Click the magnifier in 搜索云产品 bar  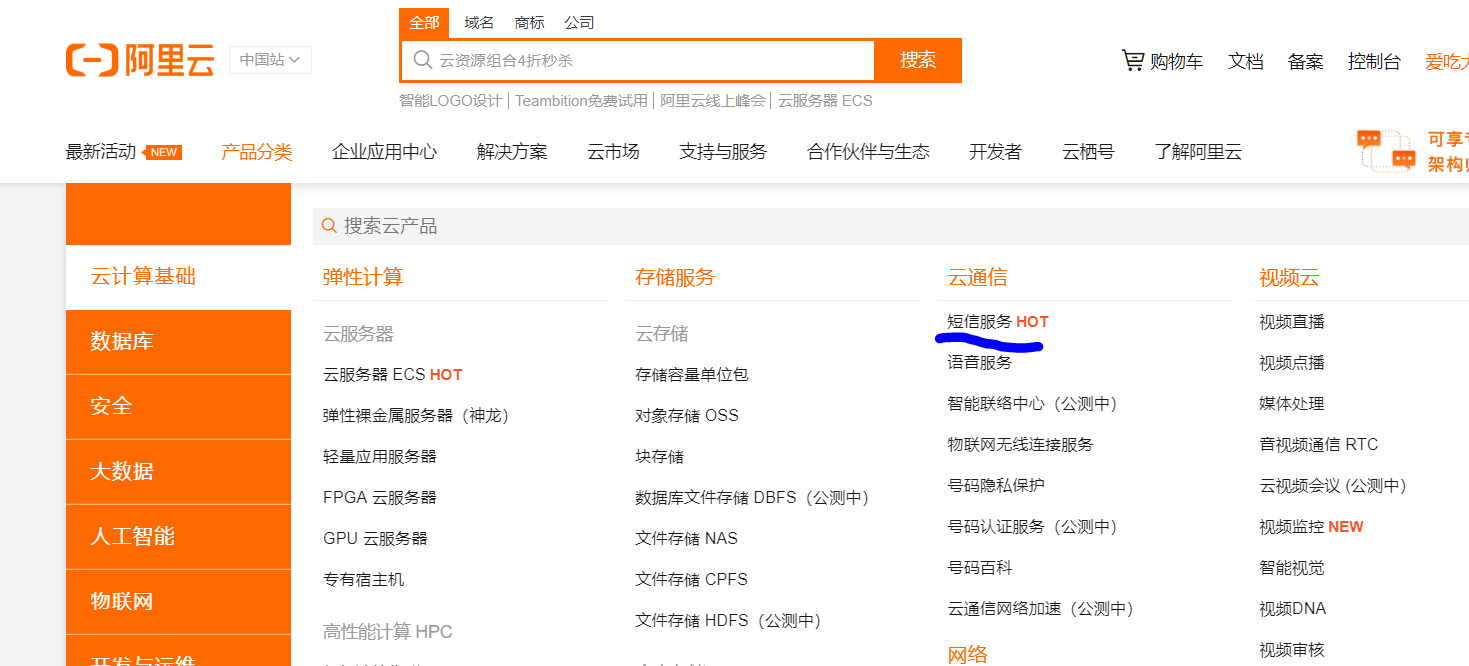point(329,226)
